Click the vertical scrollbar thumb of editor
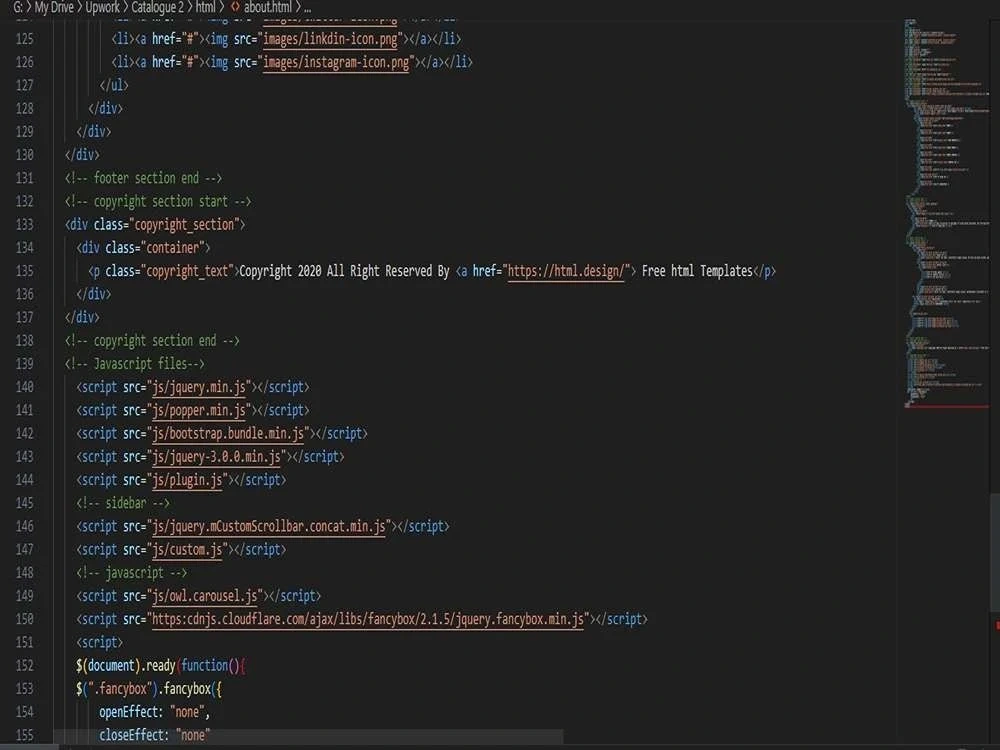 (994, 552)
